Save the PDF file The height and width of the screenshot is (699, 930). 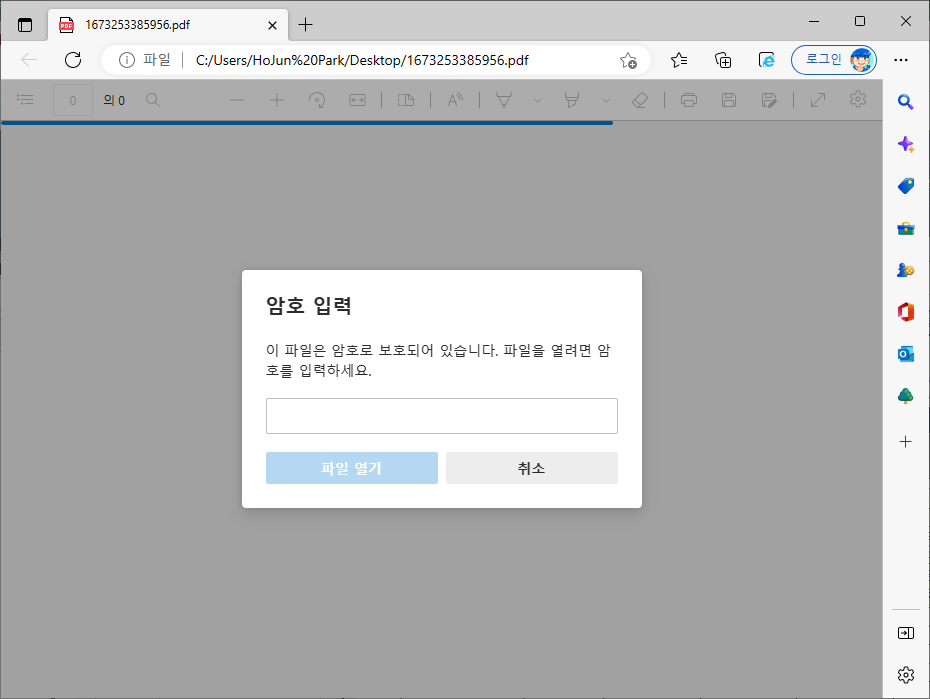pos(729,100)
